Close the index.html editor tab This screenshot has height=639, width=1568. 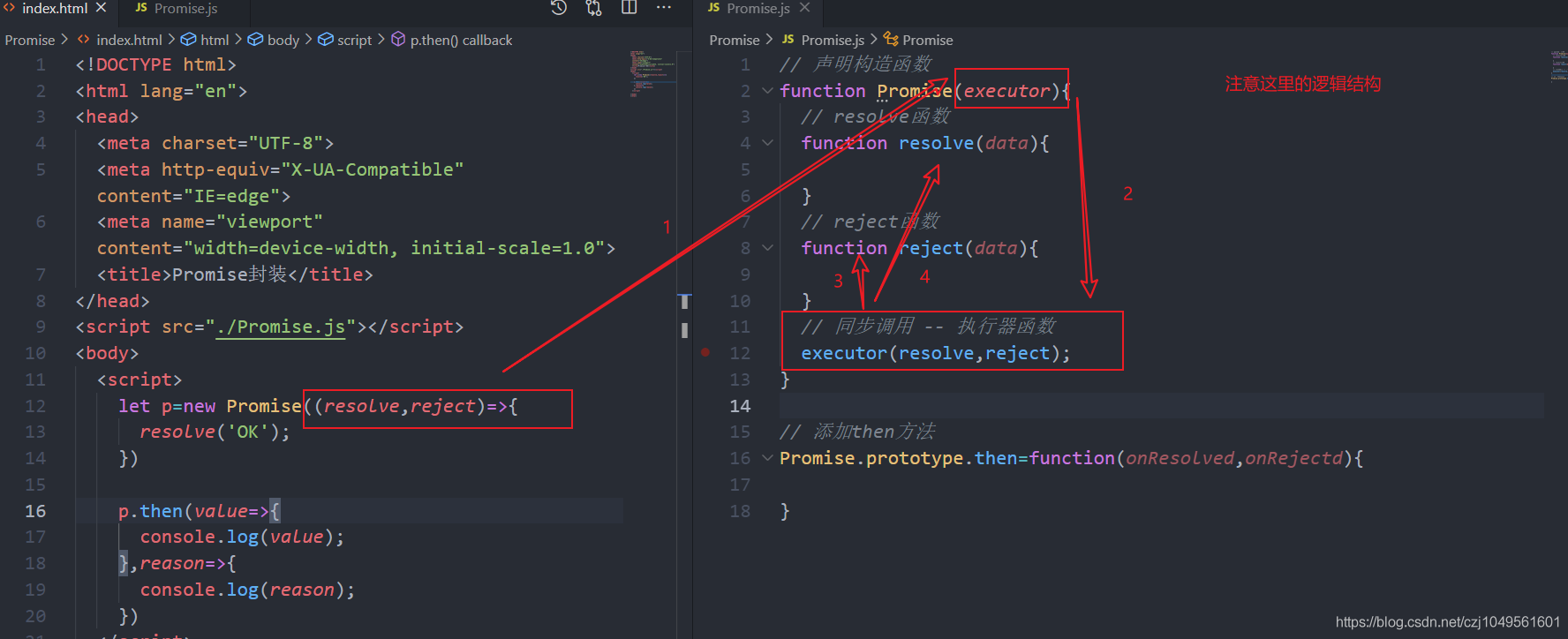[x=101, y=8]
